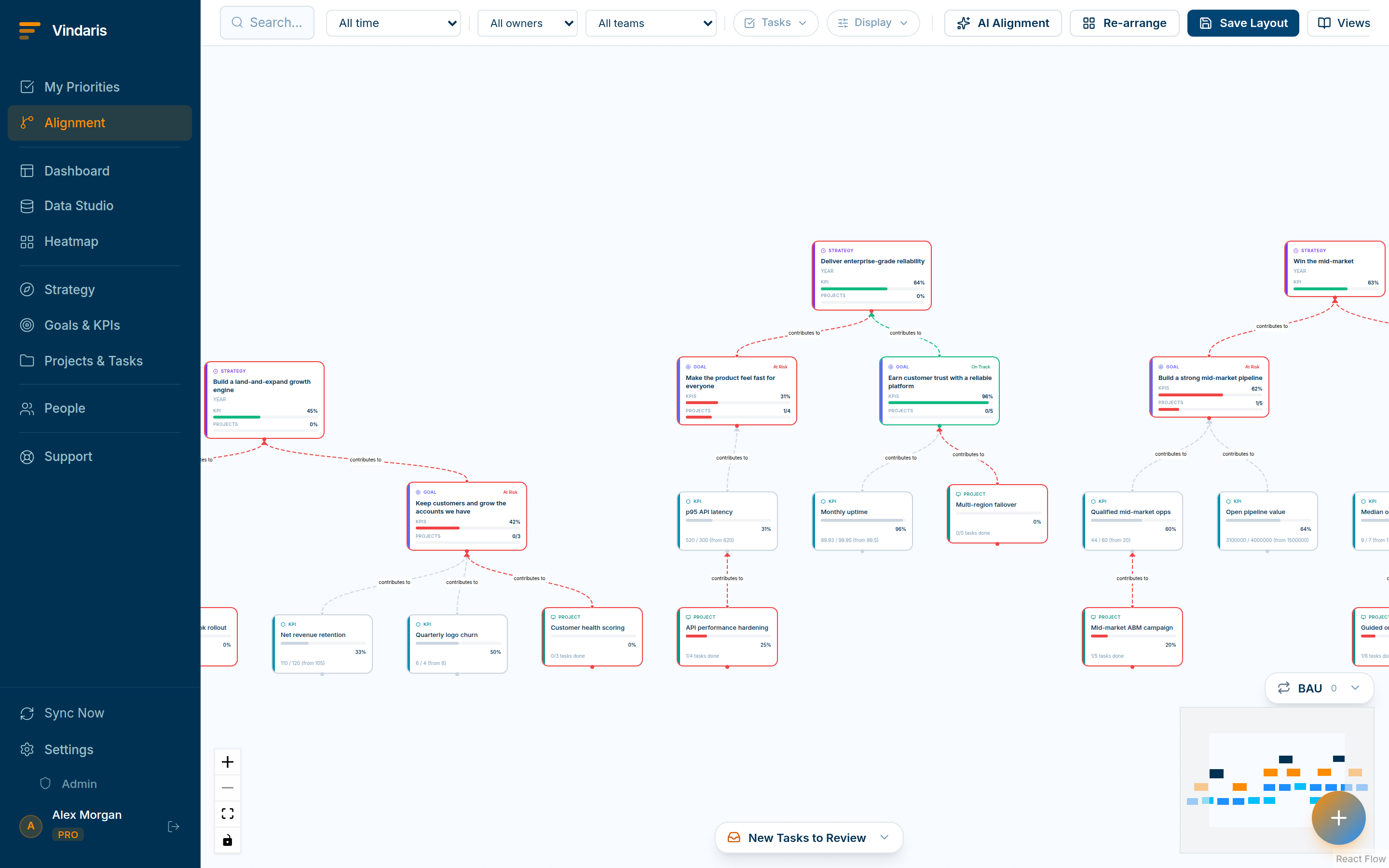The image size is (1389, 868).
Task: Save the current layout
Action: (x=1243, y=23)
